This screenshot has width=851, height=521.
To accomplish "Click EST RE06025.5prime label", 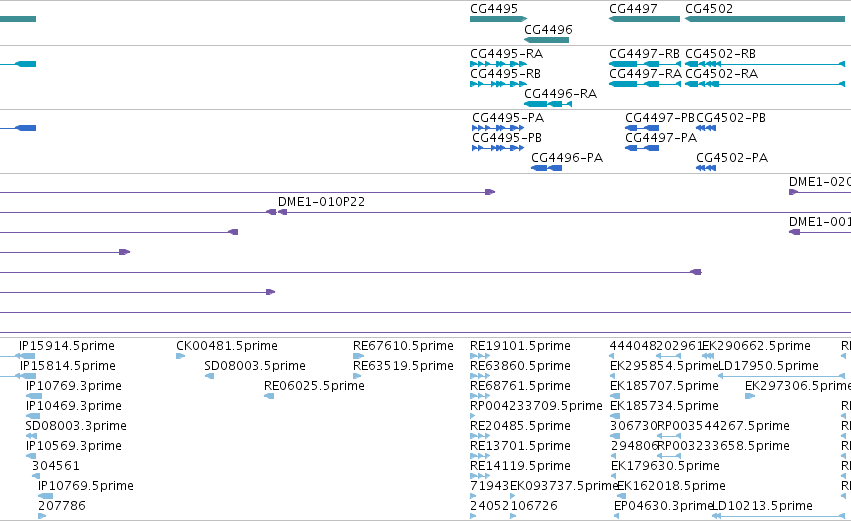I will (x=314, y=386).
